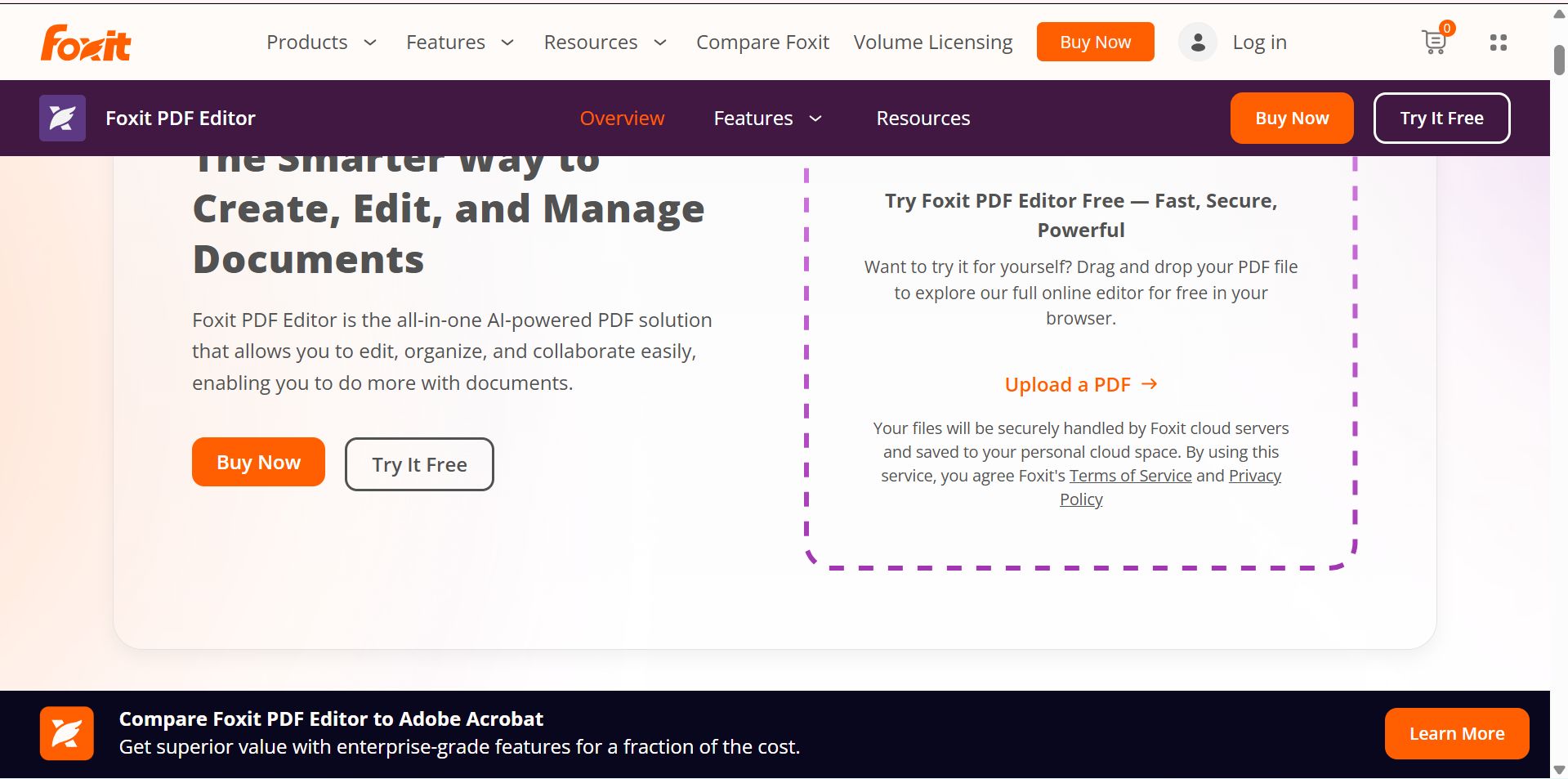The height and width of the screenshot is (779, 1568).
Task: Click the arrow next to Upload a PDF
Action: pos(1150,384)
